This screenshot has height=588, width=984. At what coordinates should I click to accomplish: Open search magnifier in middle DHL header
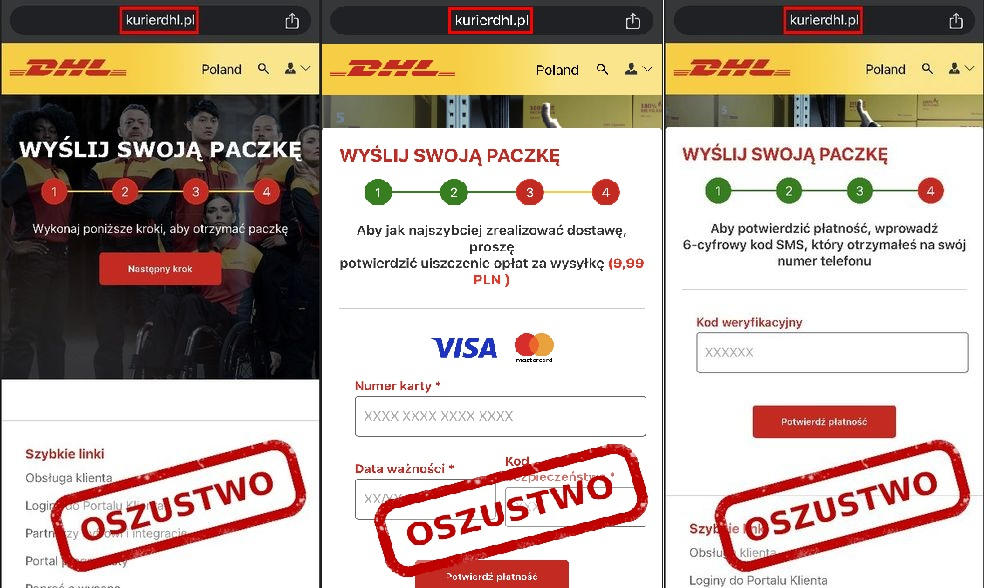click(602, 69)
